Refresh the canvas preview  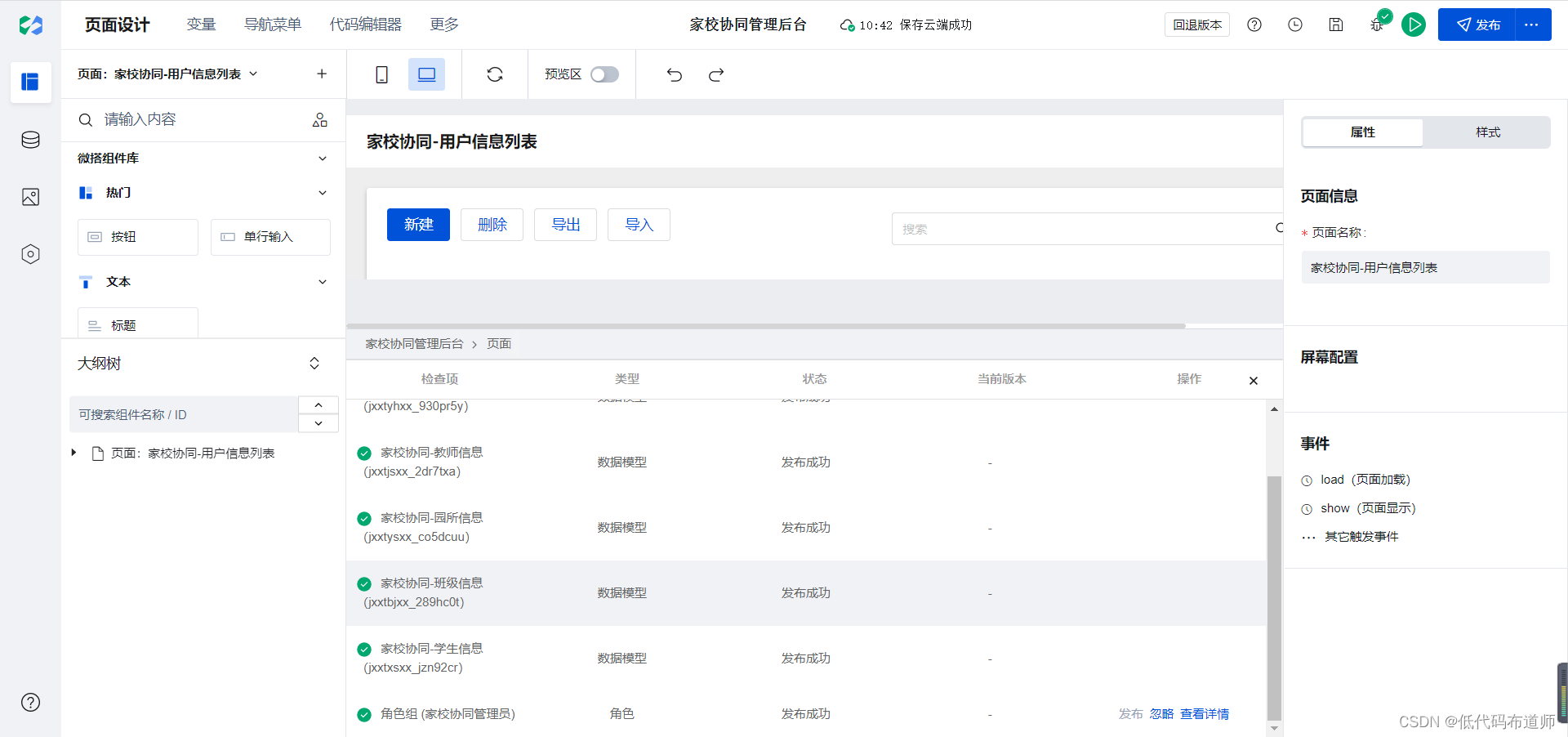[495, 74]
